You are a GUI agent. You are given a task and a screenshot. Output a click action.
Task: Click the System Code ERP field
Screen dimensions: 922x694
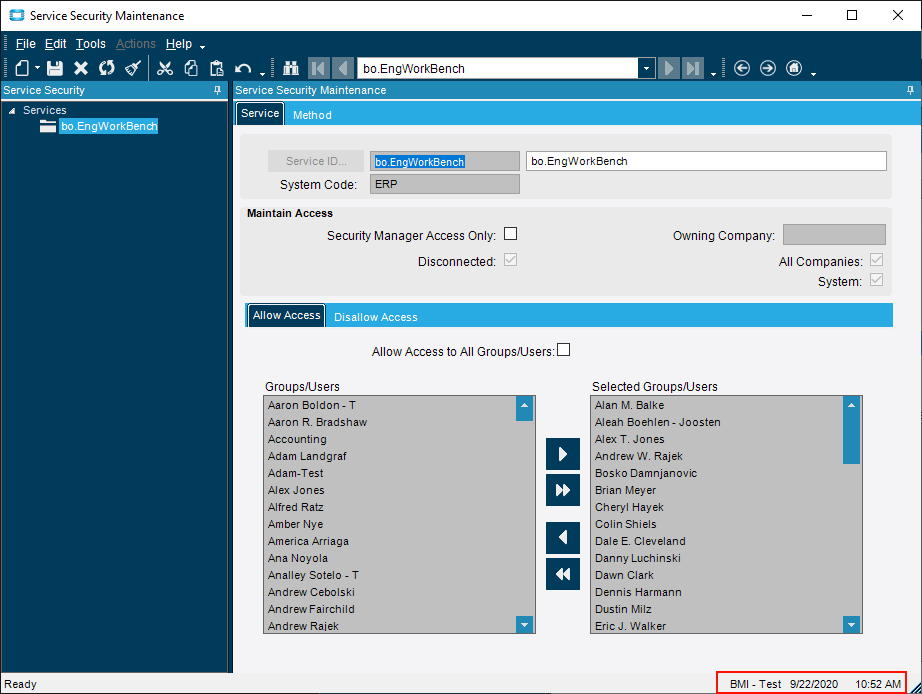pyautogui.click(x=445, y=184)
